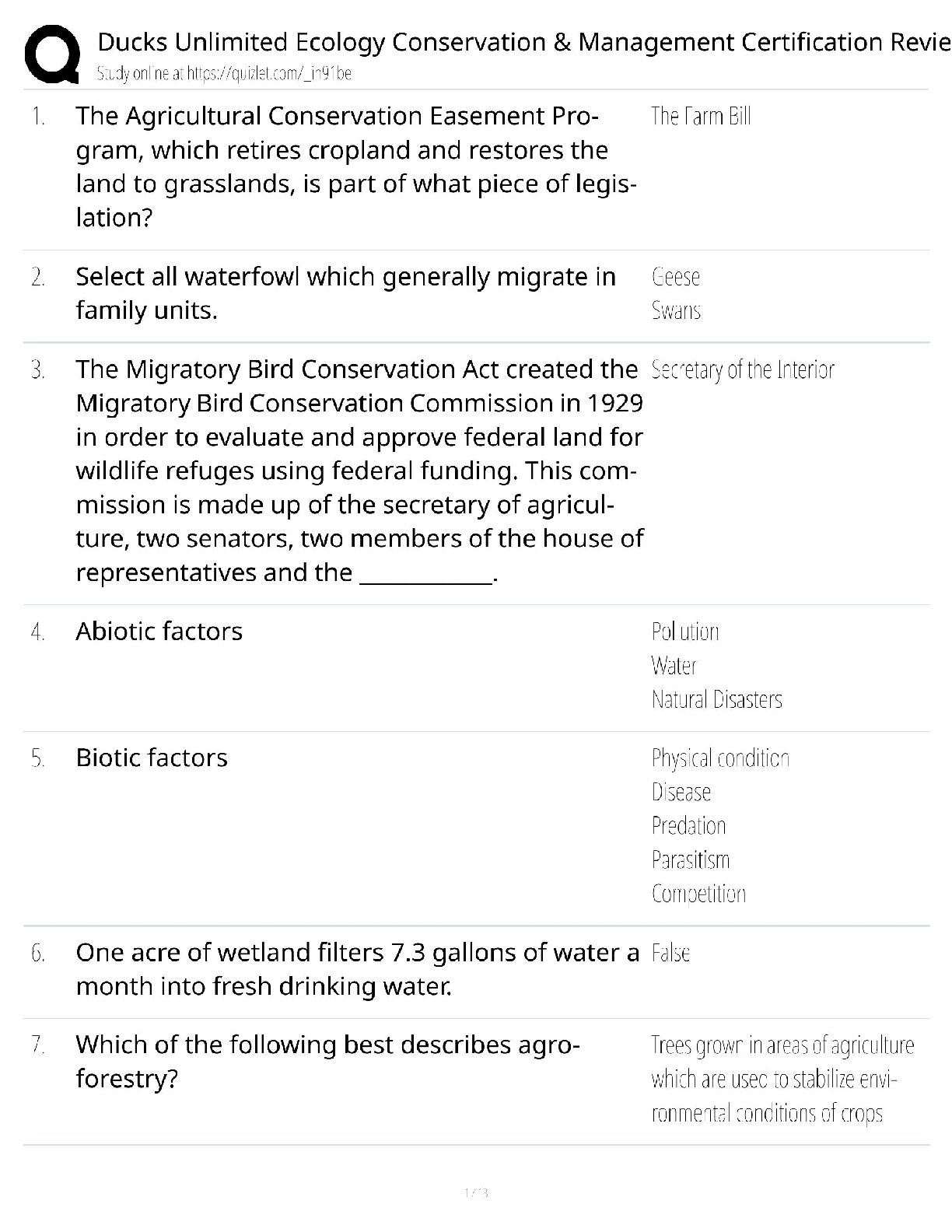The image size is (952, 1232).
Task: Select the Migratory Bird Conservation Act question
Action: point(359,471)
